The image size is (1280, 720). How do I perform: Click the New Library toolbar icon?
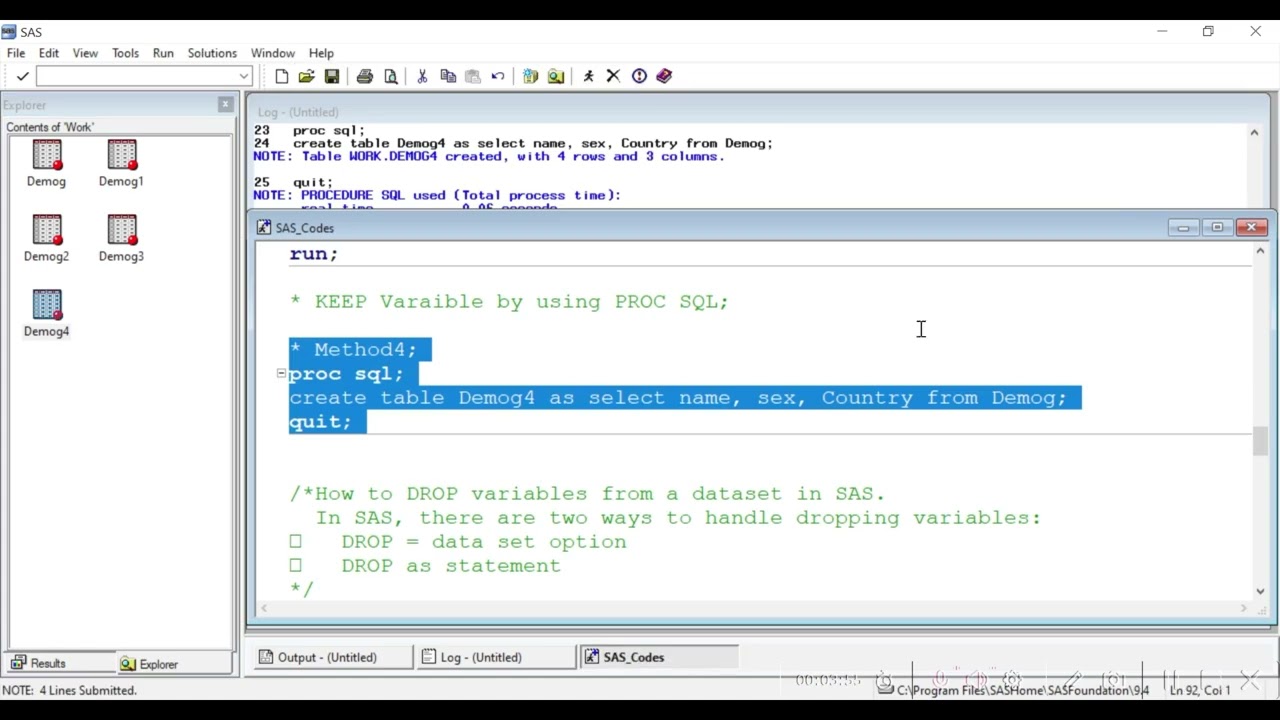(x=530, y=76)
